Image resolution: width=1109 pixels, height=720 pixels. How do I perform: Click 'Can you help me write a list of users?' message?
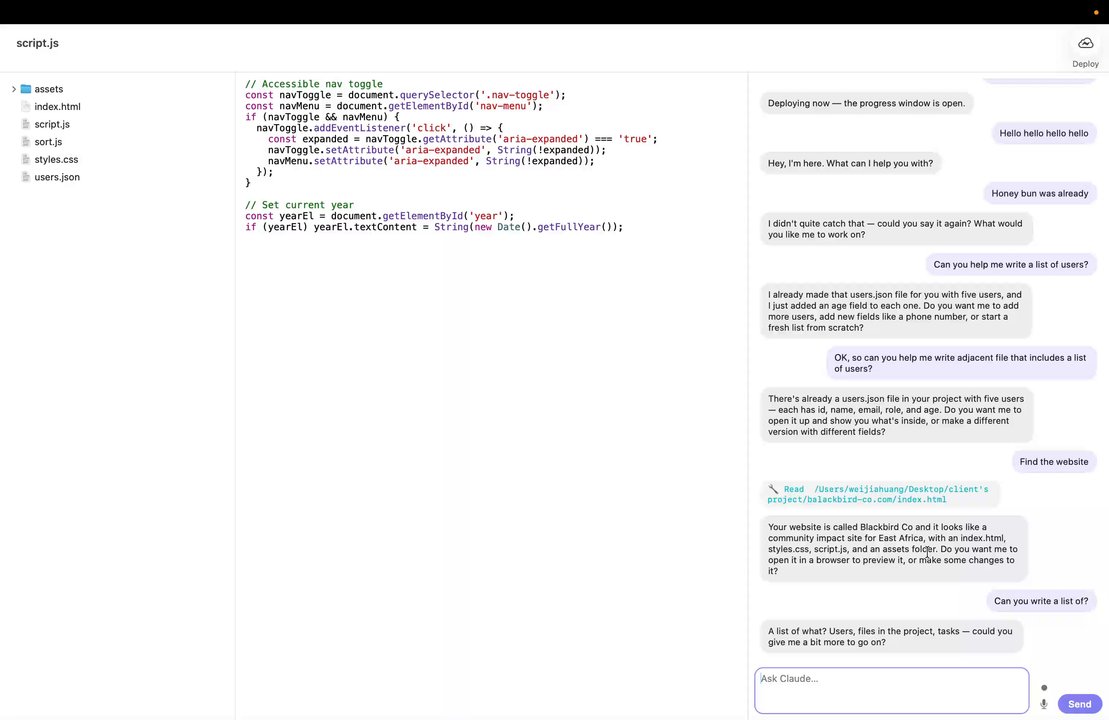[1011, 265]
